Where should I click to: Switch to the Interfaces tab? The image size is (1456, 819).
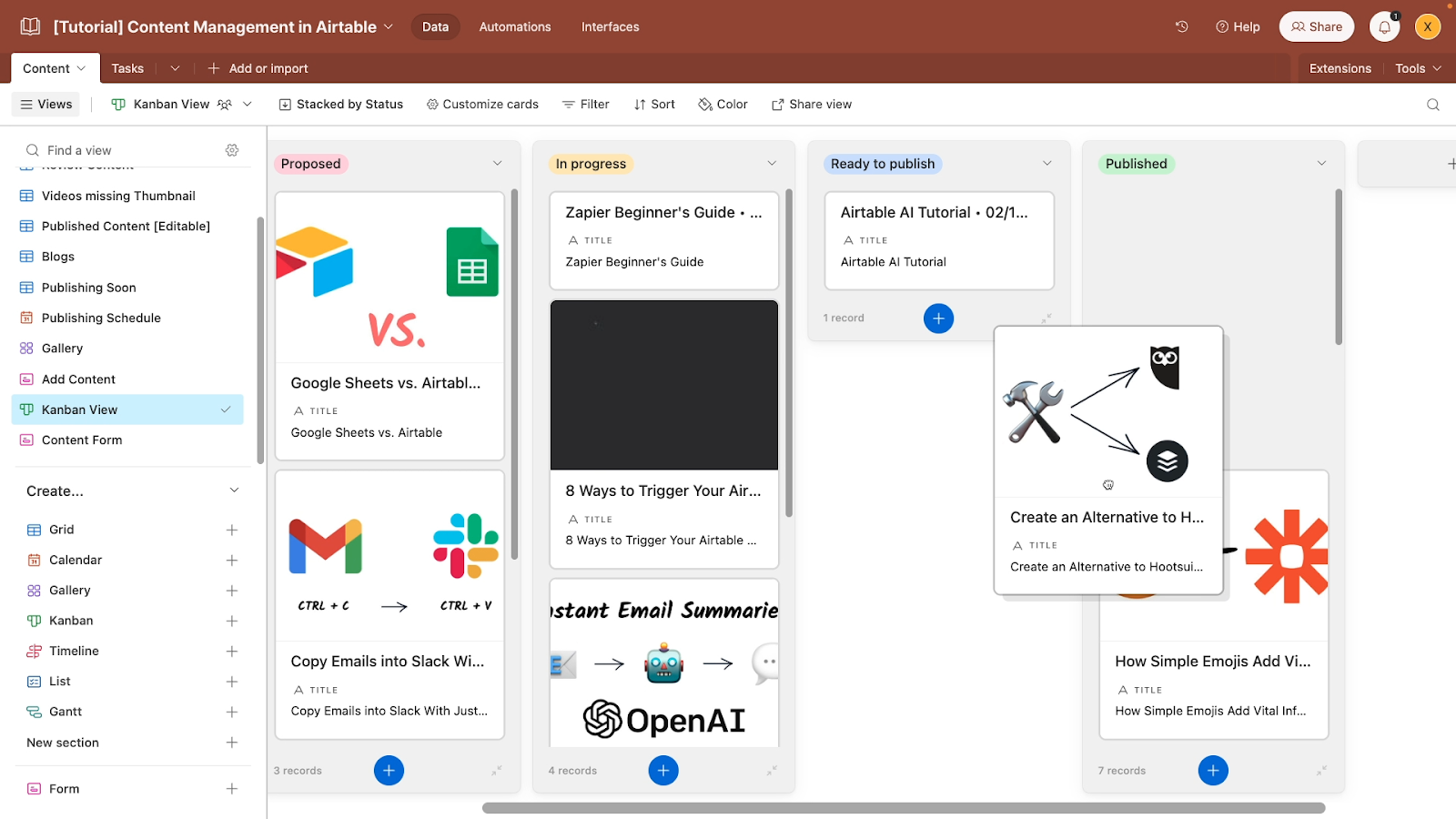[x=611, y=26]
